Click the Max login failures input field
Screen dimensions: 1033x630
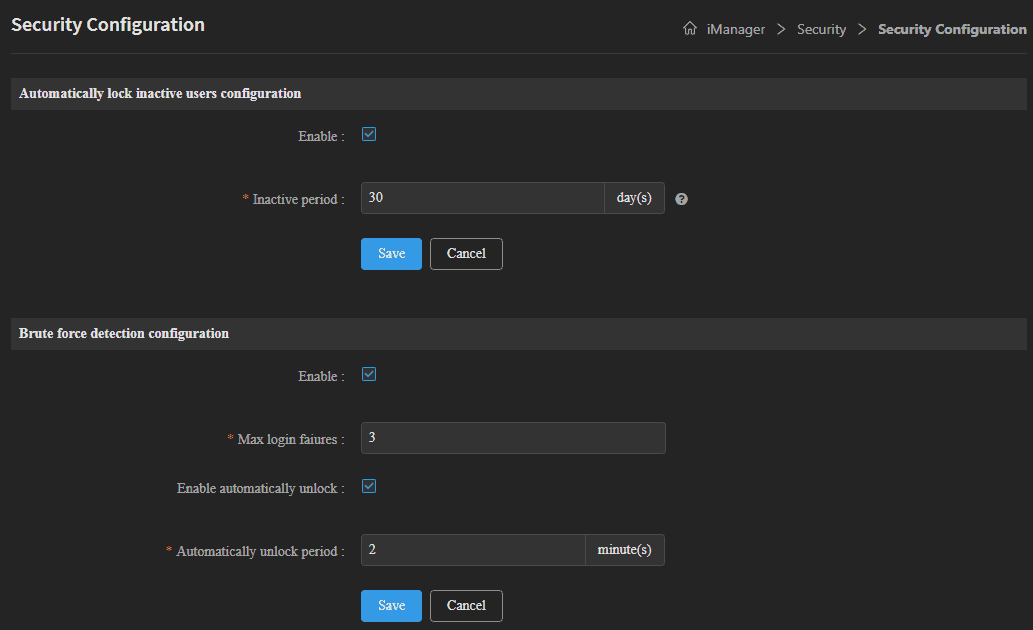[x=513, y=438]
